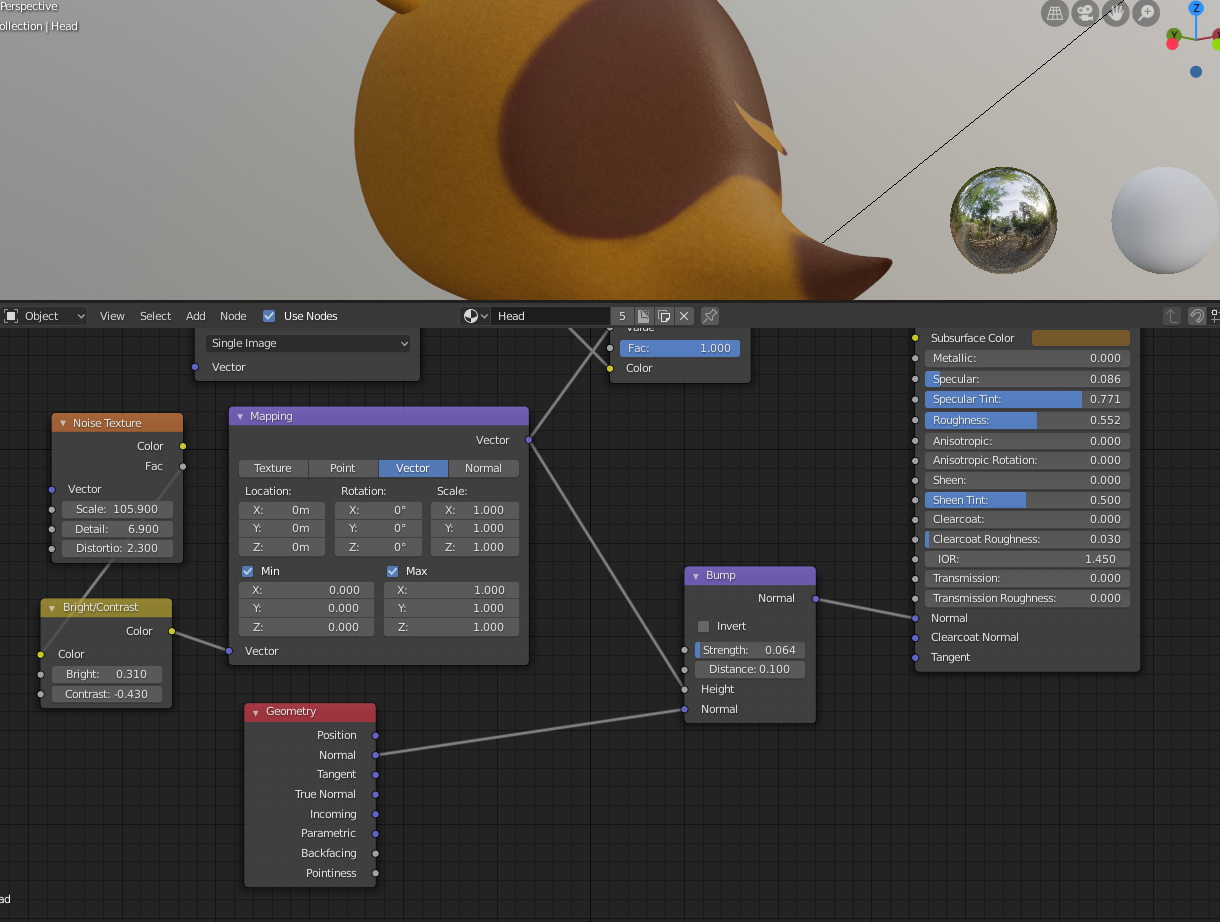
Task: Click the Head material name field
Action: coord(552,316)
